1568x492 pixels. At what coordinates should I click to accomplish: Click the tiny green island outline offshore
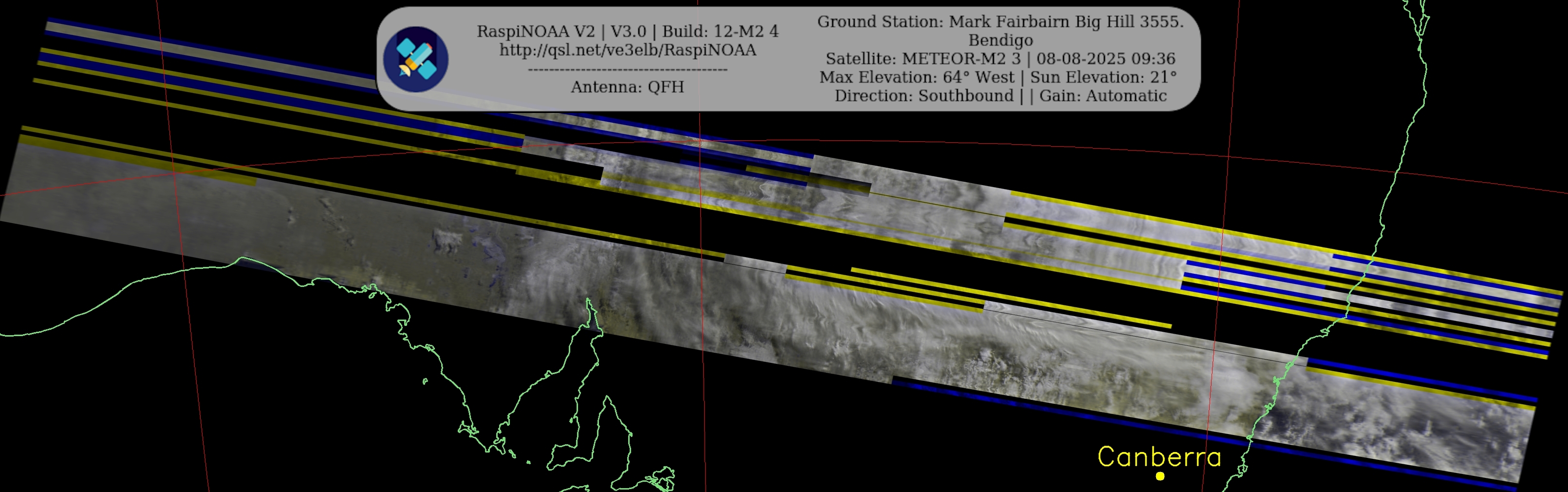[x=424, y=382]
